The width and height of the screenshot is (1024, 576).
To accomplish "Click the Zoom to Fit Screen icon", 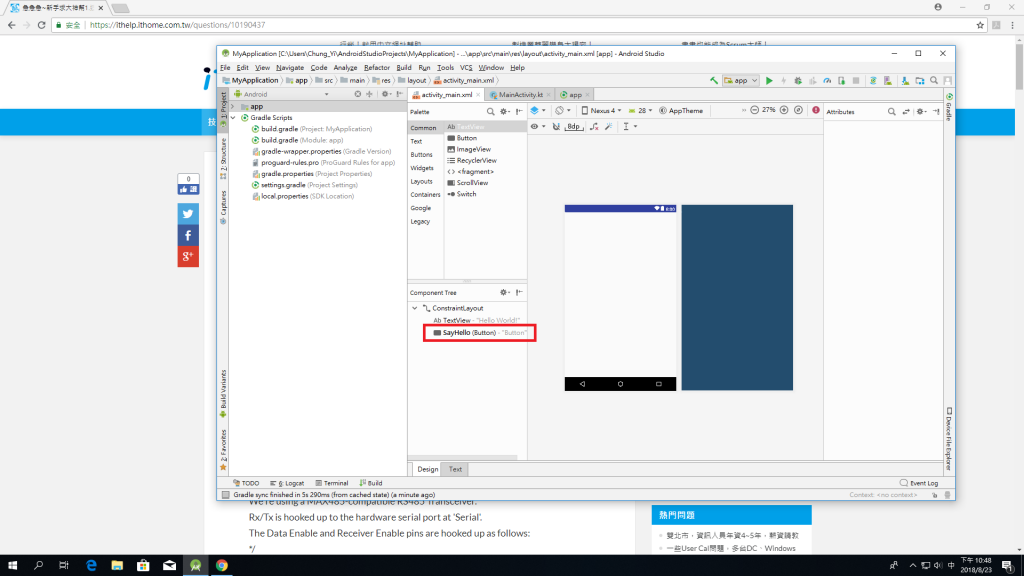I will (798, 110).
